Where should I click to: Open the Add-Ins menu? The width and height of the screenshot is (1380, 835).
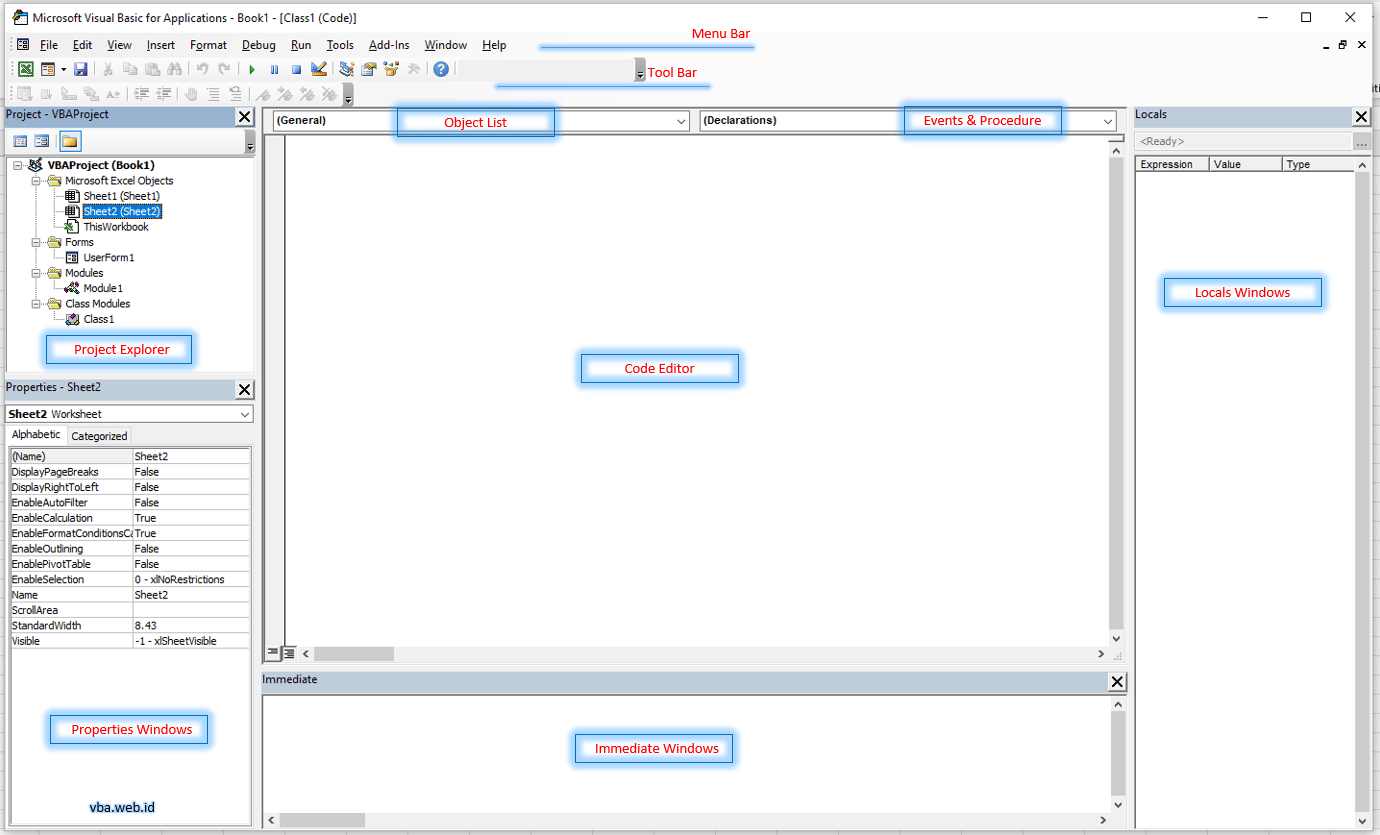389,45
